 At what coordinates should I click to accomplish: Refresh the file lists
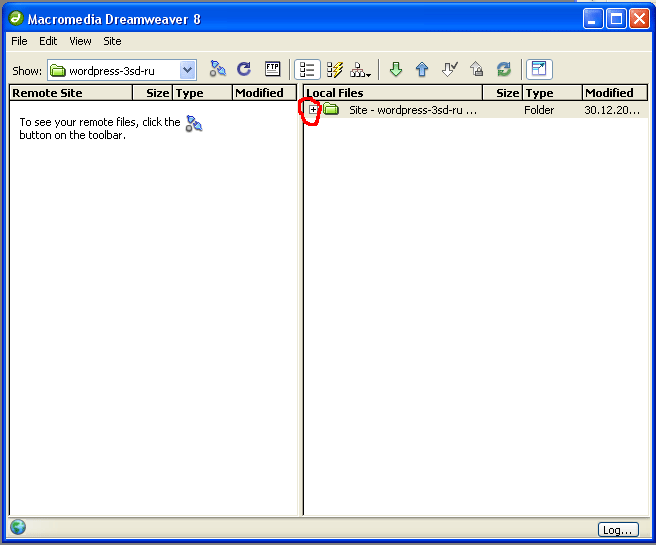point(244,69)
